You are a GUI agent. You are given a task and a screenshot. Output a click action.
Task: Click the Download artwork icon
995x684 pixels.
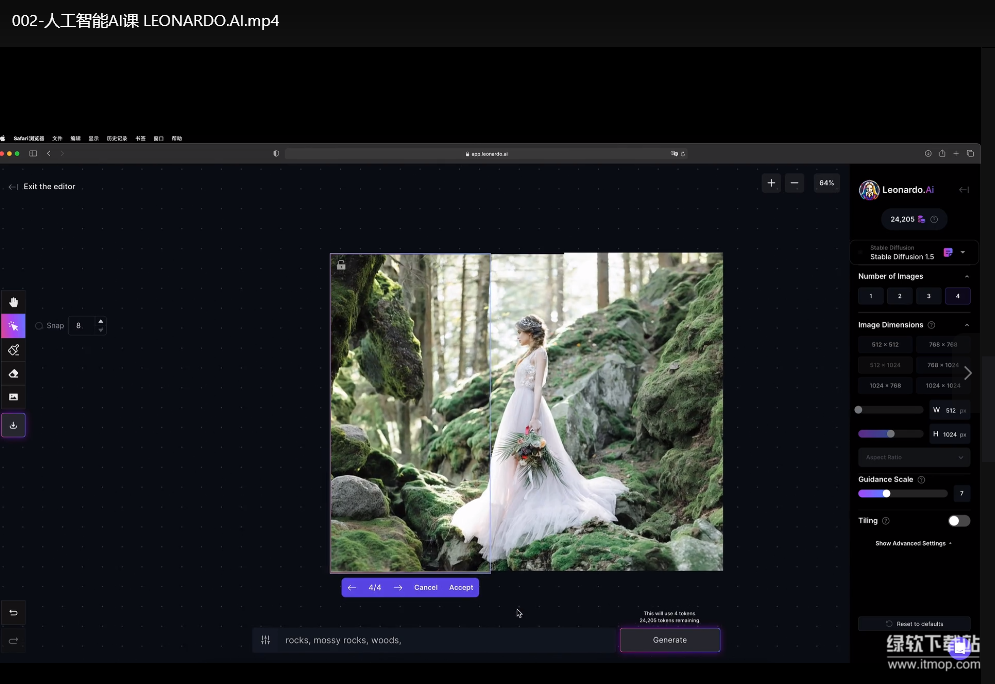pos(13,425)
